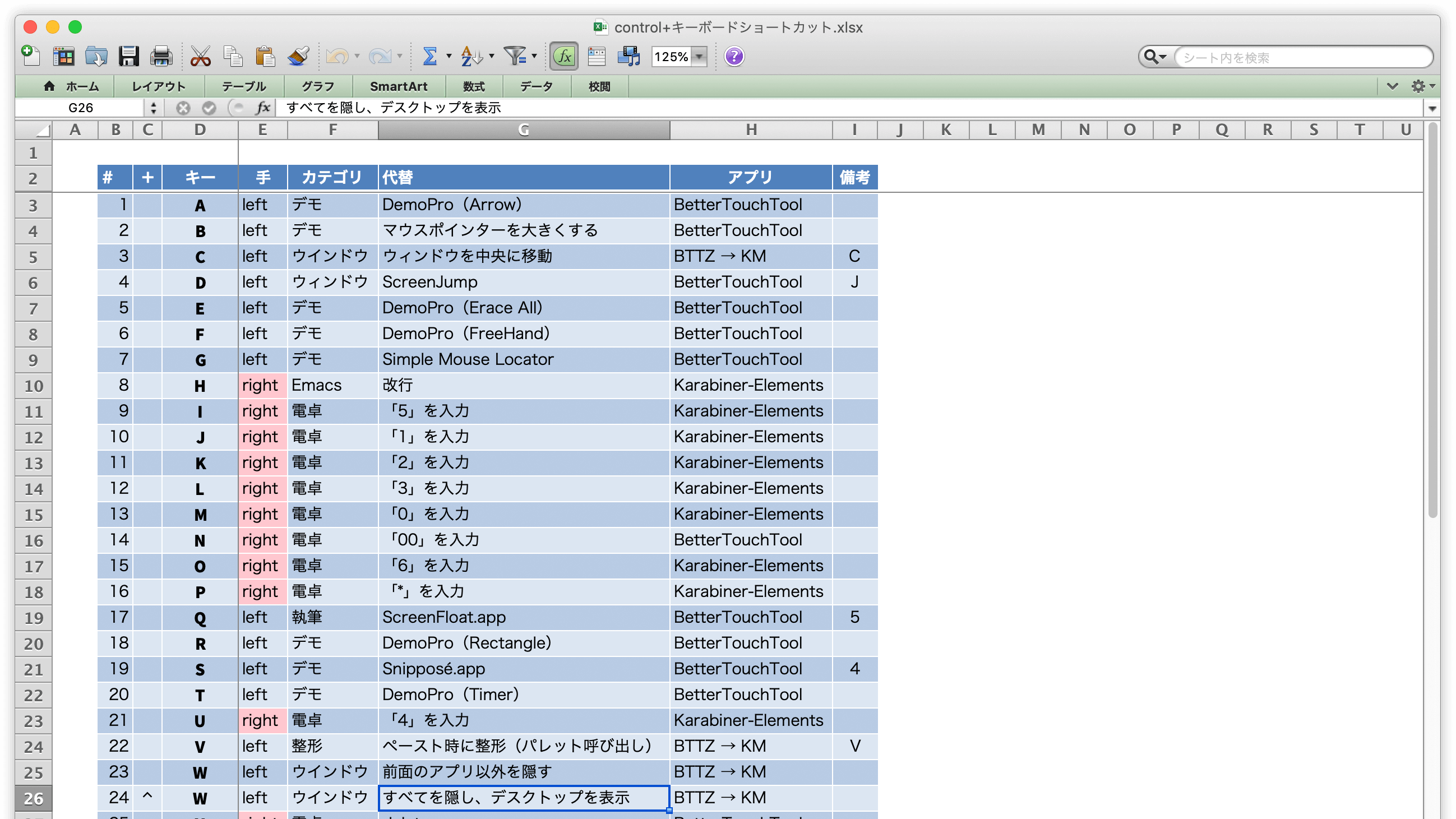This screenshot has height=819, width=1456.
Task: Confirm formula entry checkmark button
Action: click(209, 108)
